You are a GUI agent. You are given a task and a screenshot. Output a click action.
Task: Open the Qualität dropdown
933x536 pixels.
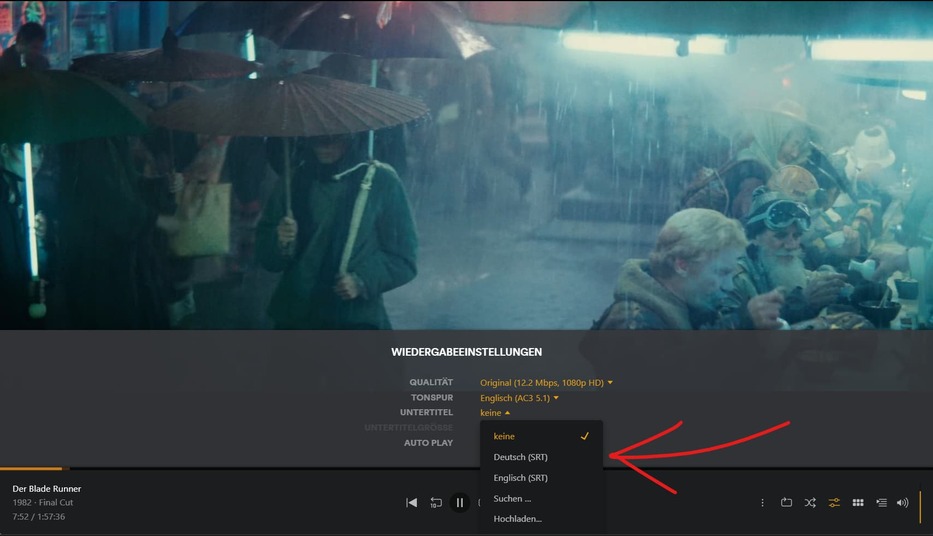(546, 383)
